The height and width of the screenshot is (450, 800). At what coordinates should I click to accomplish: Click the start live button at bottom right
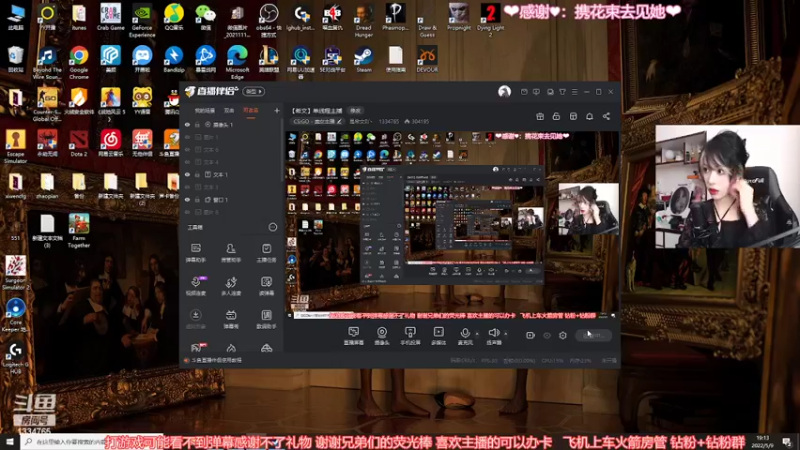click(593, 335)
